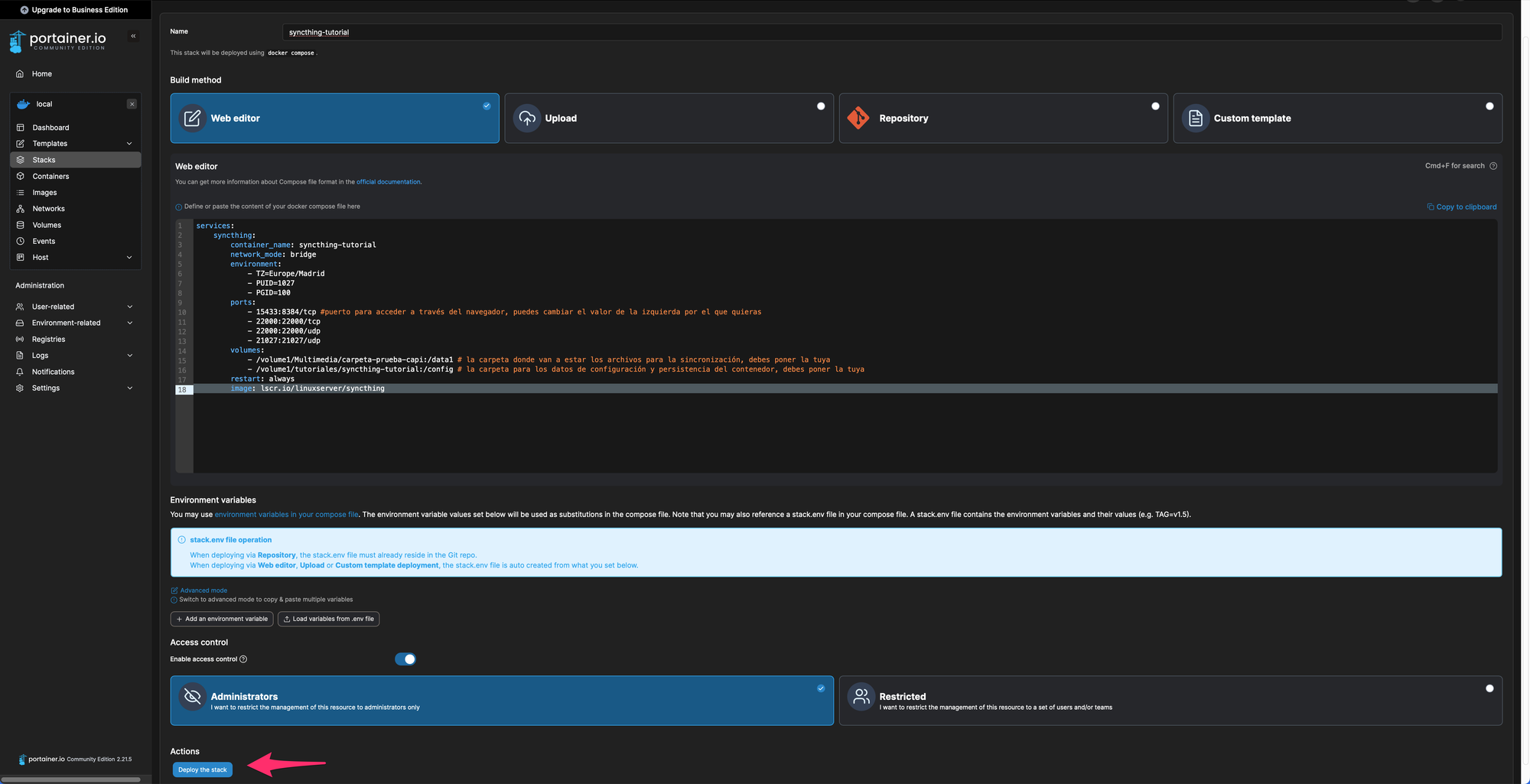The height and width of the screenshot is (784, 1530).
Task: Click the User-related people icon
Action: point(20,307)
